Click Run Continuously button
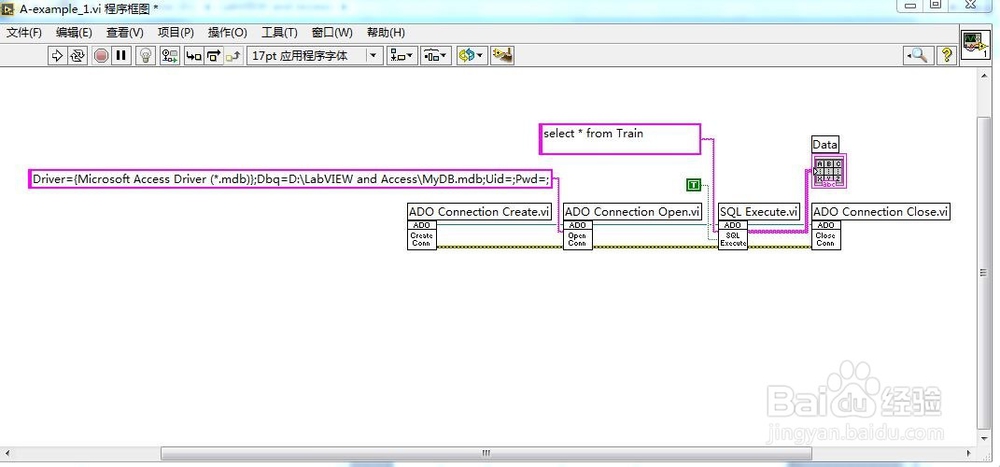Viewport: 1000px width, 467px height. (x=77, y=56)
